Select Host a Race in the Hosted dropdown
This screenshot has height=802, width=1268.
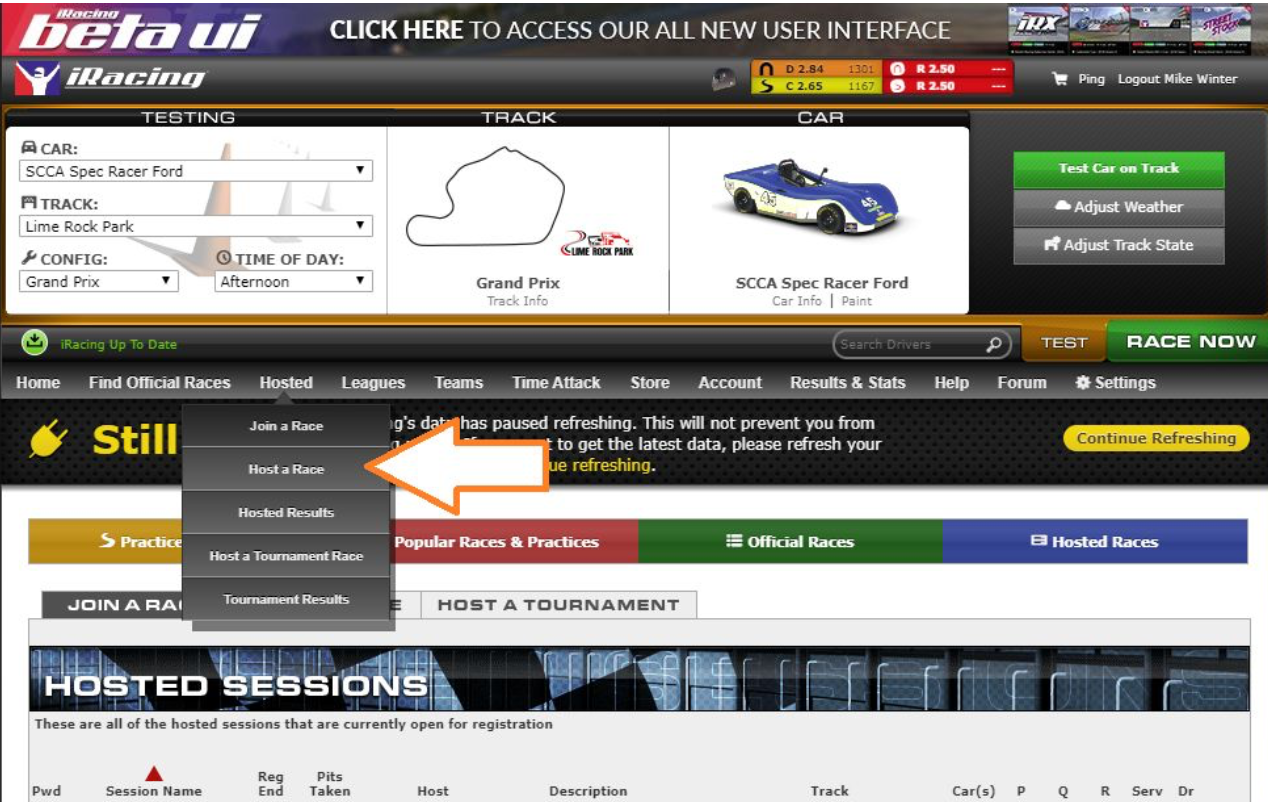(286, 469)
